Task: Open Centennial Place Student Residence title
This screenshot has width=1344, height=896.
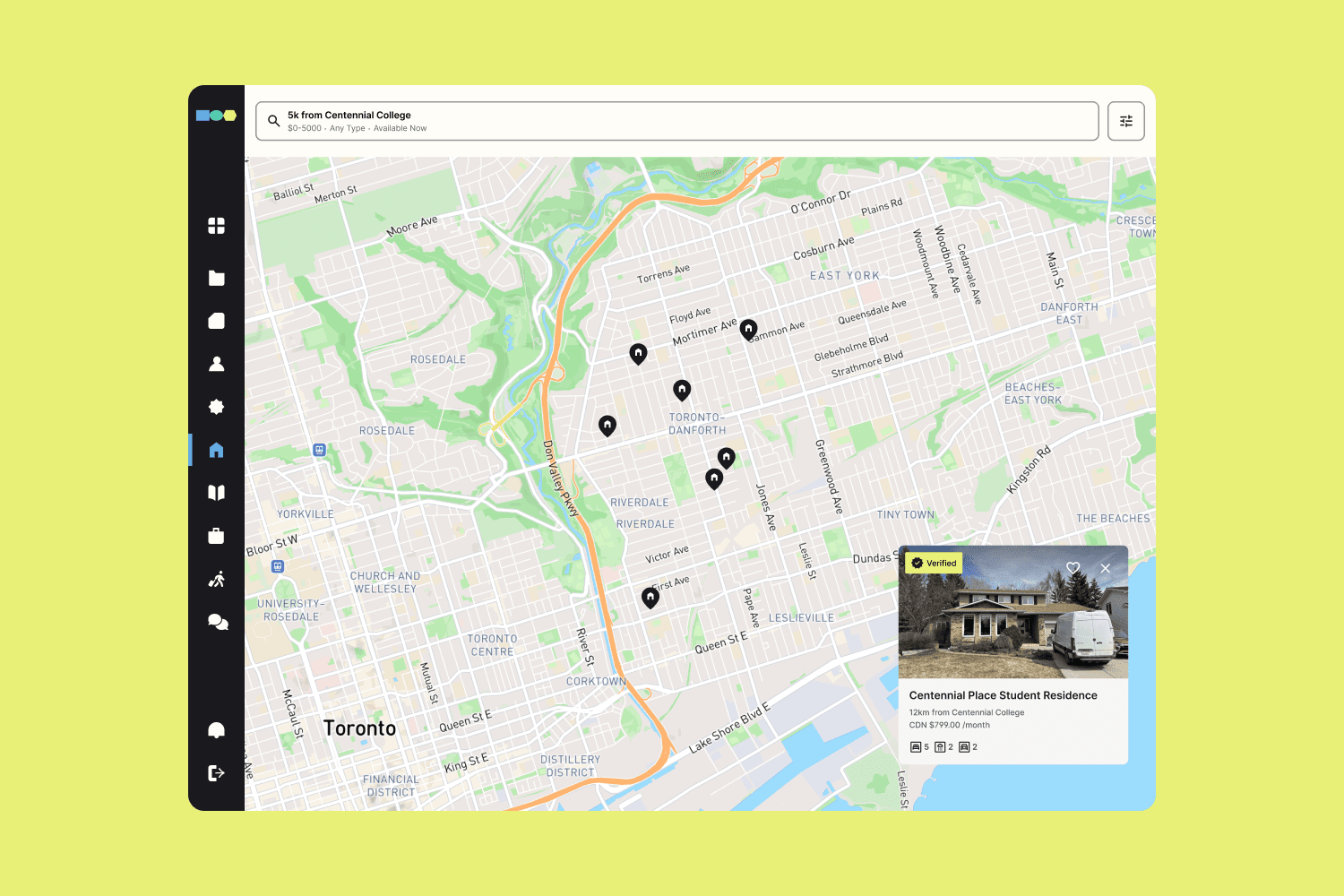Action: tap(1003, 695)
